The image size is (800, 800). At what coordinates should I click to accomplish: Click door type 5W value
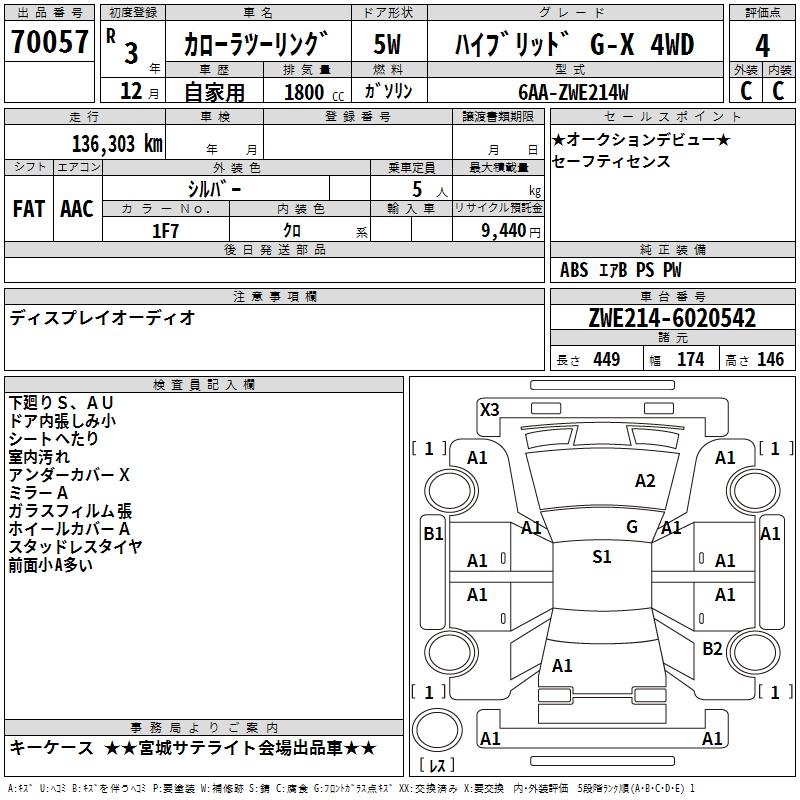[387, 44]
